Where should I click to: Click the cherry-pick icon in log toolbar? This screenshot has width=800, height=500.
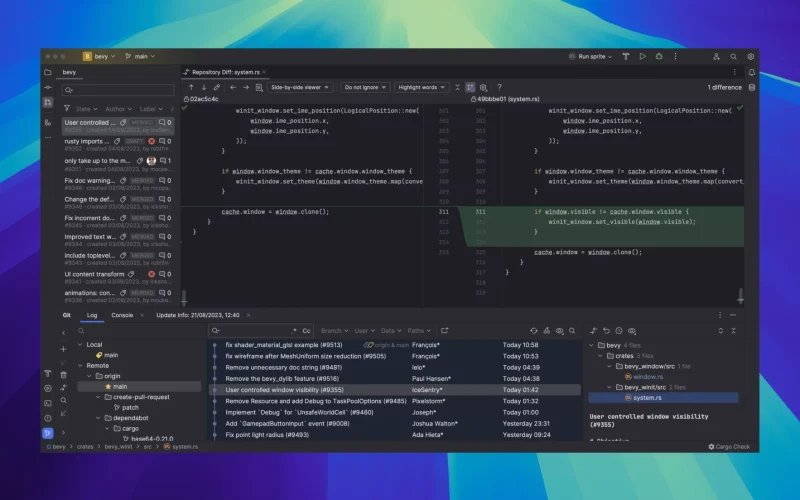[x=546, y=331]
